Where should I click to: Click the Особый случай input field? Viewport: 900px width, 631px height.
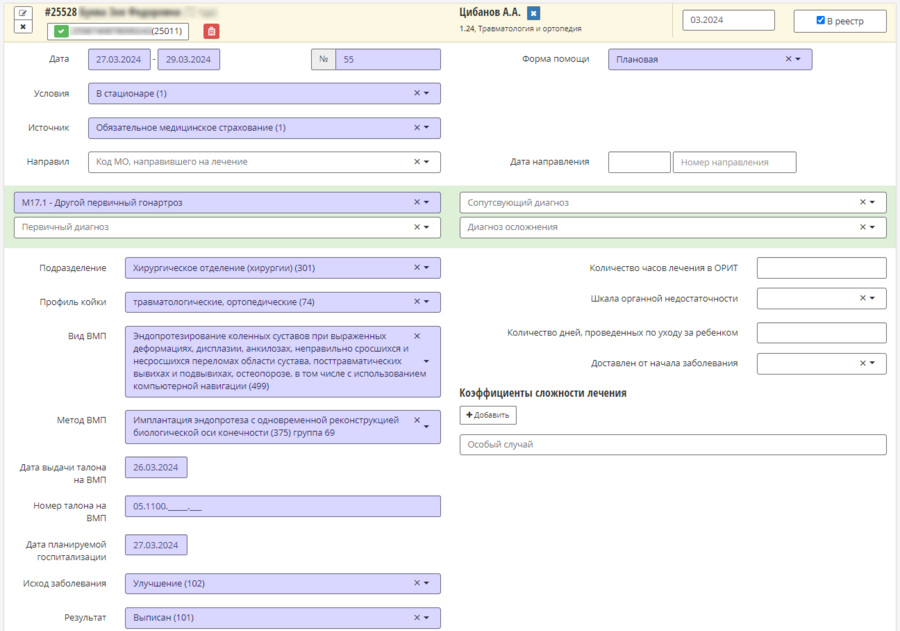tap(673, 444)
